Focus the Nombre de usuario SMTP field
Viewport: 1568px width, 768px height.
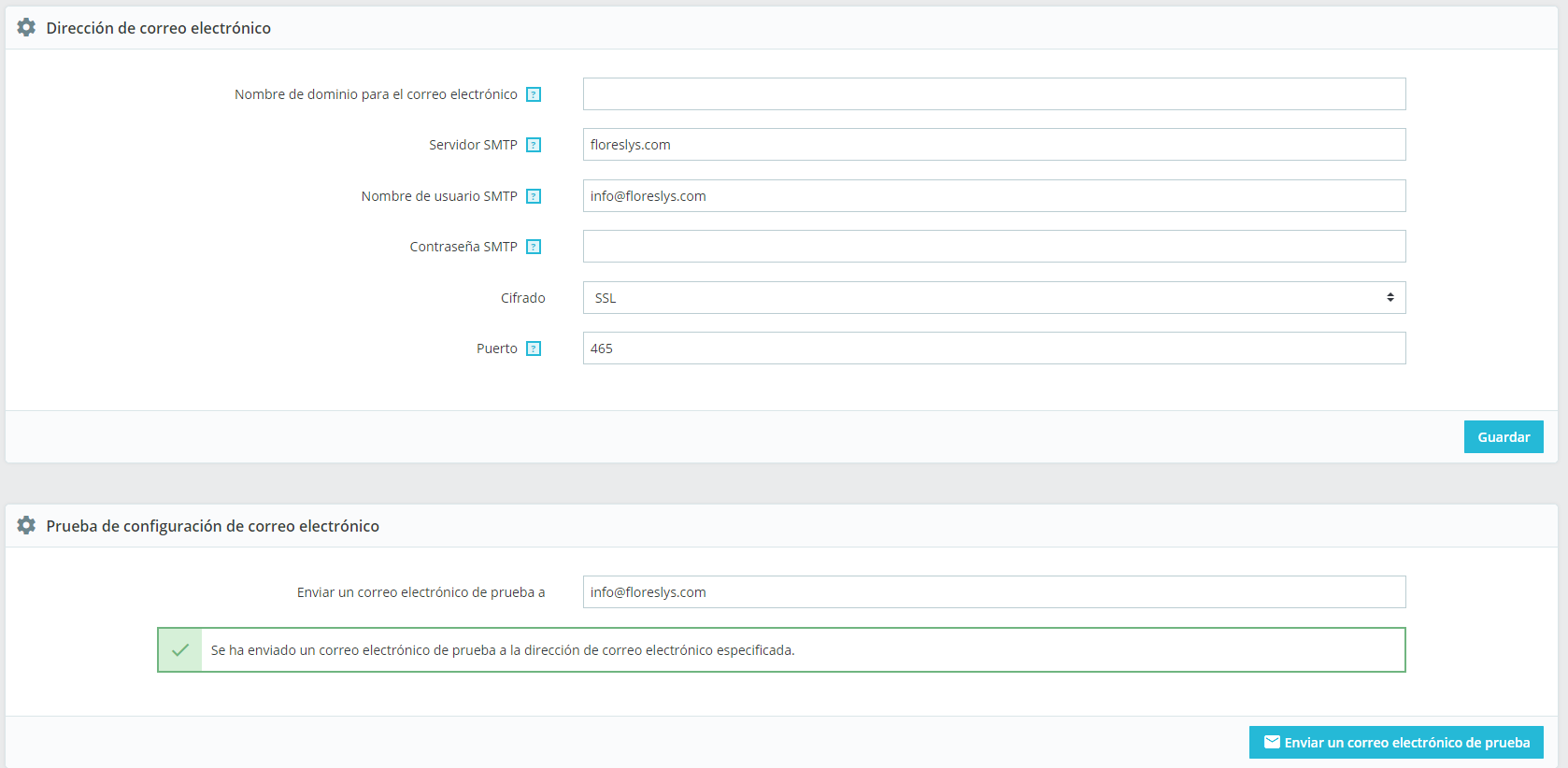pos(994,196)
